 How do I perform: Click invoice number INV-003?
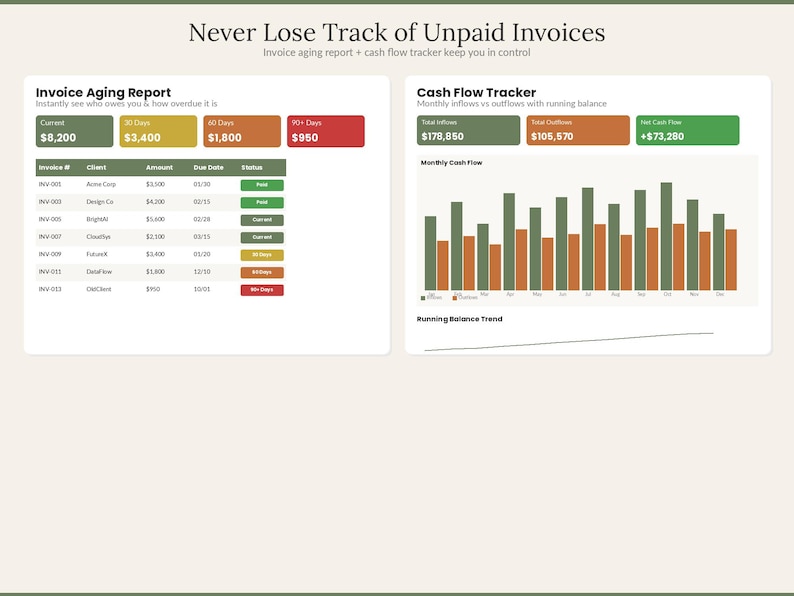pos(50,202)
